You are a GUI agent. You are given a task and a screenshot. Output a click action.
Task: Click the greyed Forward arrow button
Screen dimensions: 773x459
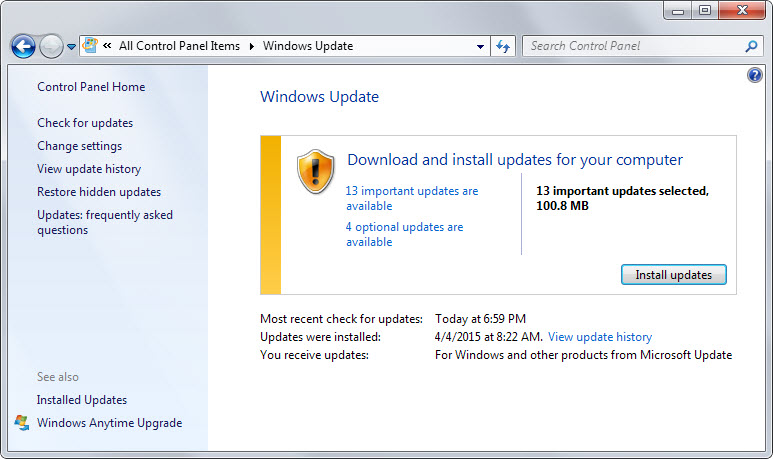click(51, 47)
